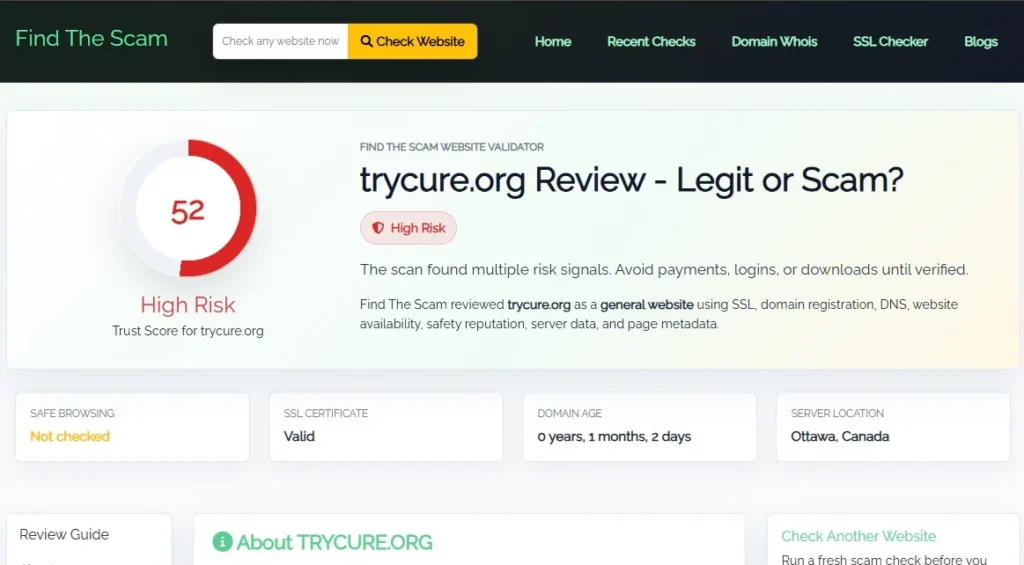Click the 'SSL CERTIFICATE' card label
This screenshot has height=565, width=1024.
326,413
